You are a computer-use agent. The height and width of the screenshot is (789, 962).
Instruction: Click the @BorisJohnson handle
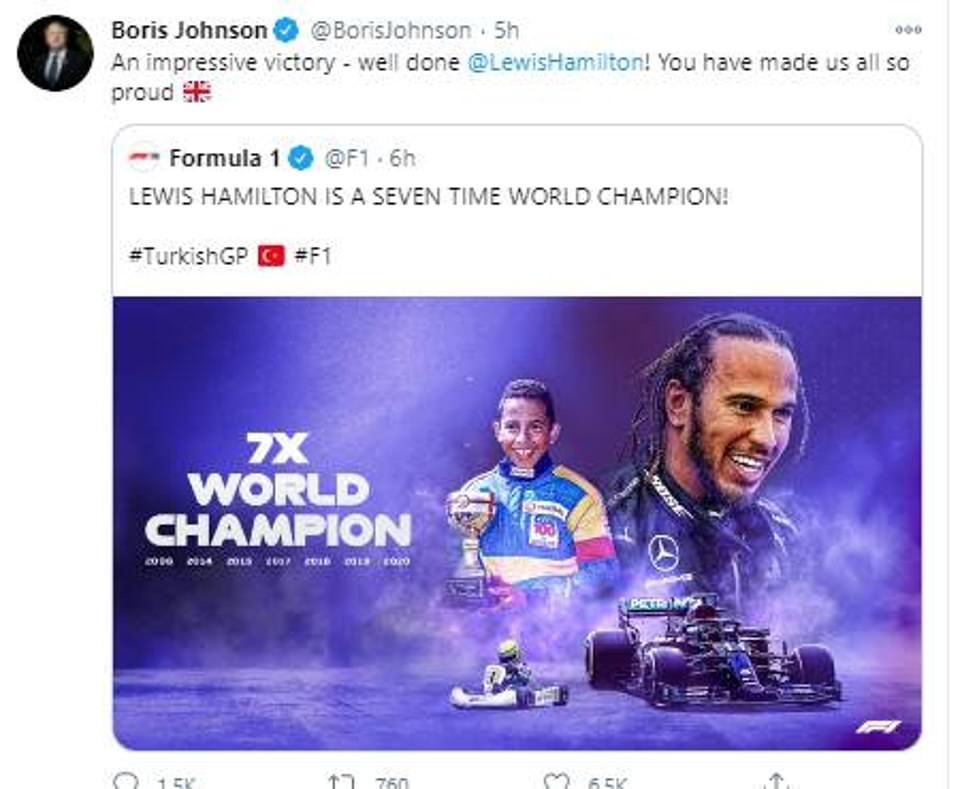pos(391,31)
